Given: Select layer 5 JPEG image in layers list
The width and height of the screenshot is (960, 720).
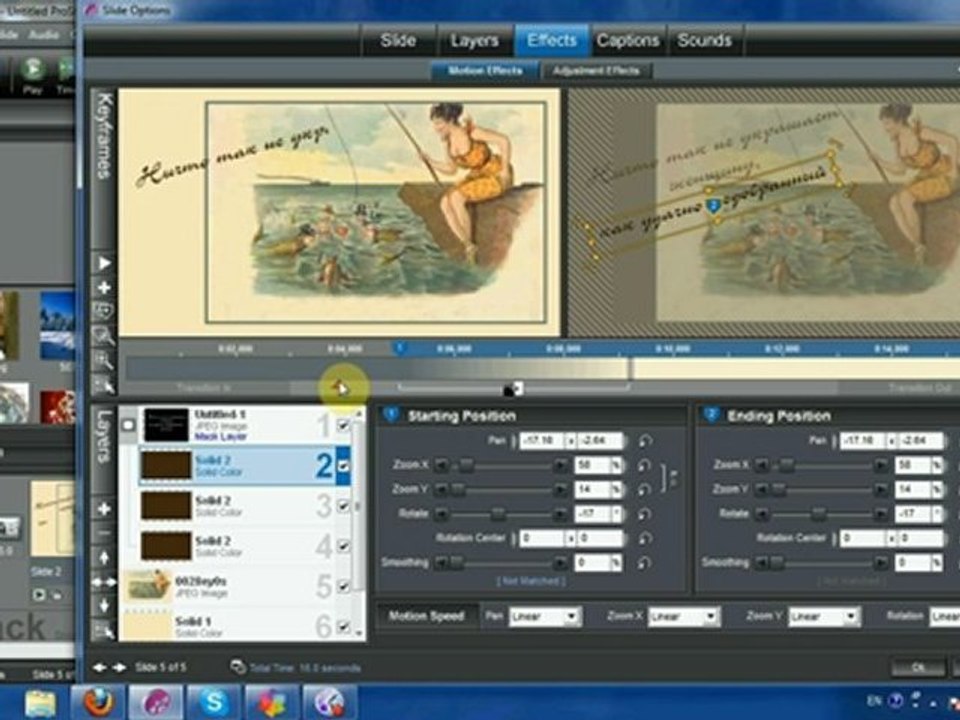Looking at the screenshot, I should point(236,587).
